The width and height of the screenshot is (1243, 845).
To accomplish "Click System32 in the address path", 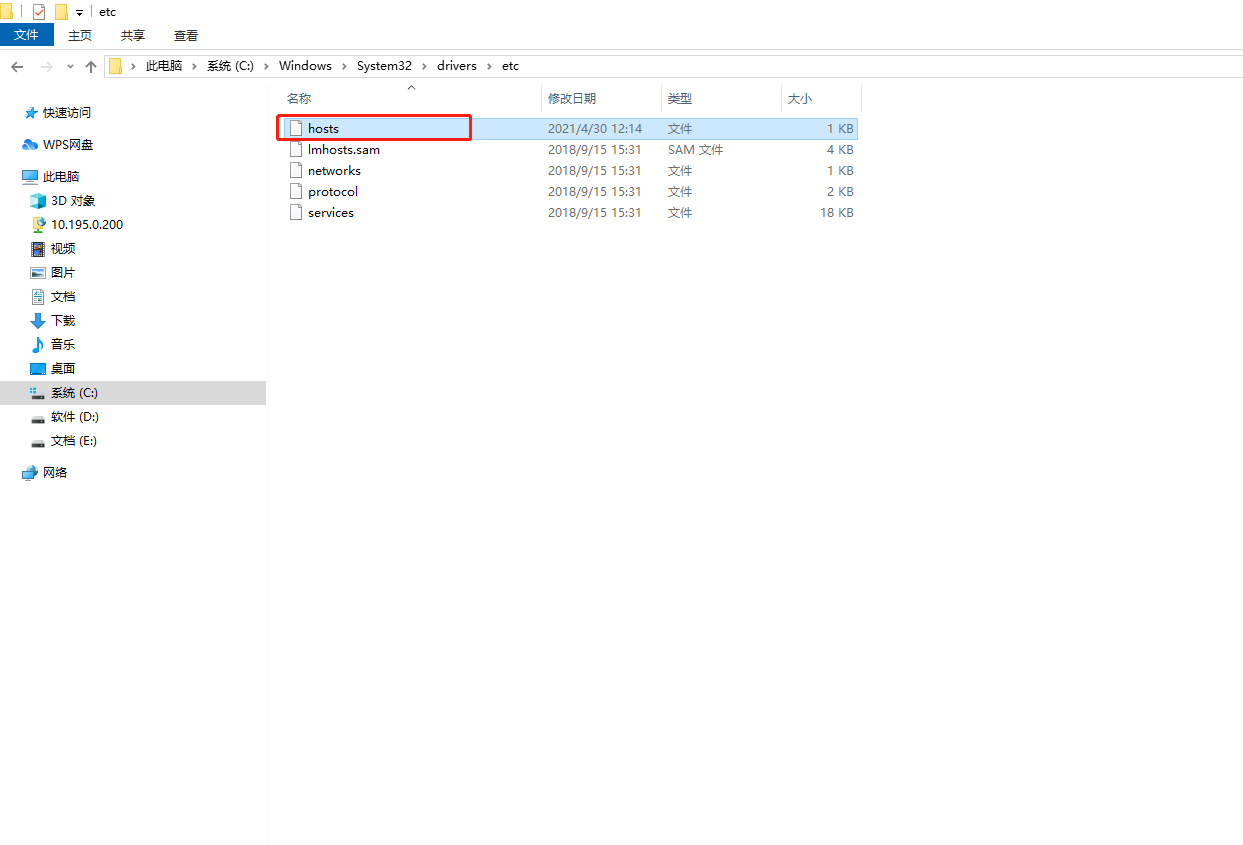I will pos(384,66).
